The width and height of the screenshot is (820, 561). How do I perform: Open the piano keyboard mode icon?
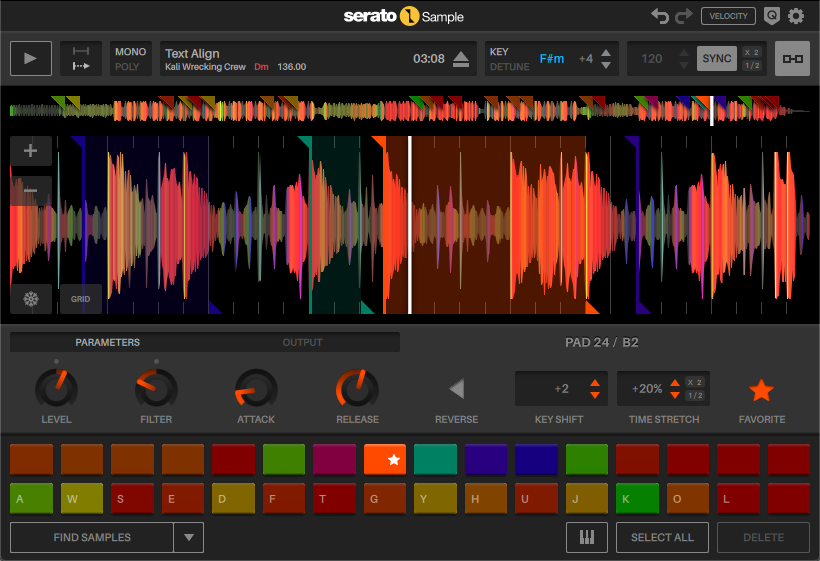coord(586,538)
